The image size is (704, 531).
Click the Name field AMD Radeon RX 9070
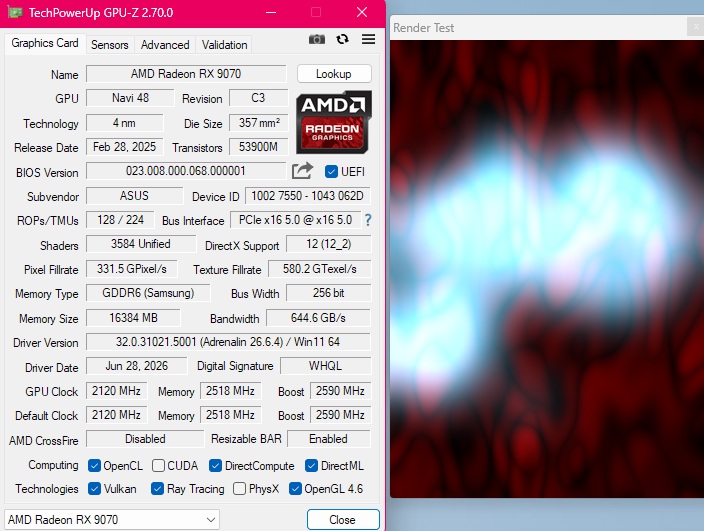[186, 74]
